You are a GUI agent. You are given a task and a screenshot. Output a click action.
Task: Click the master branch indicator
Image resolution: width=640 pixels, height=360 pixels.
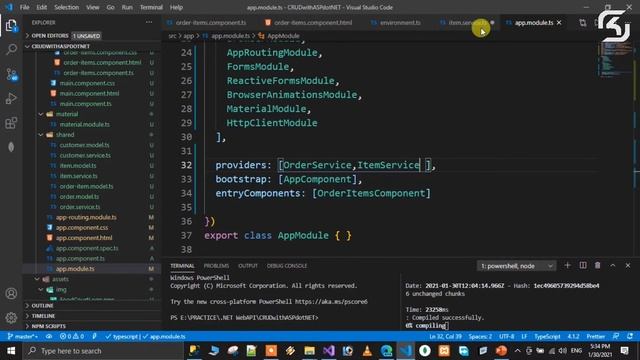point(23,336)
